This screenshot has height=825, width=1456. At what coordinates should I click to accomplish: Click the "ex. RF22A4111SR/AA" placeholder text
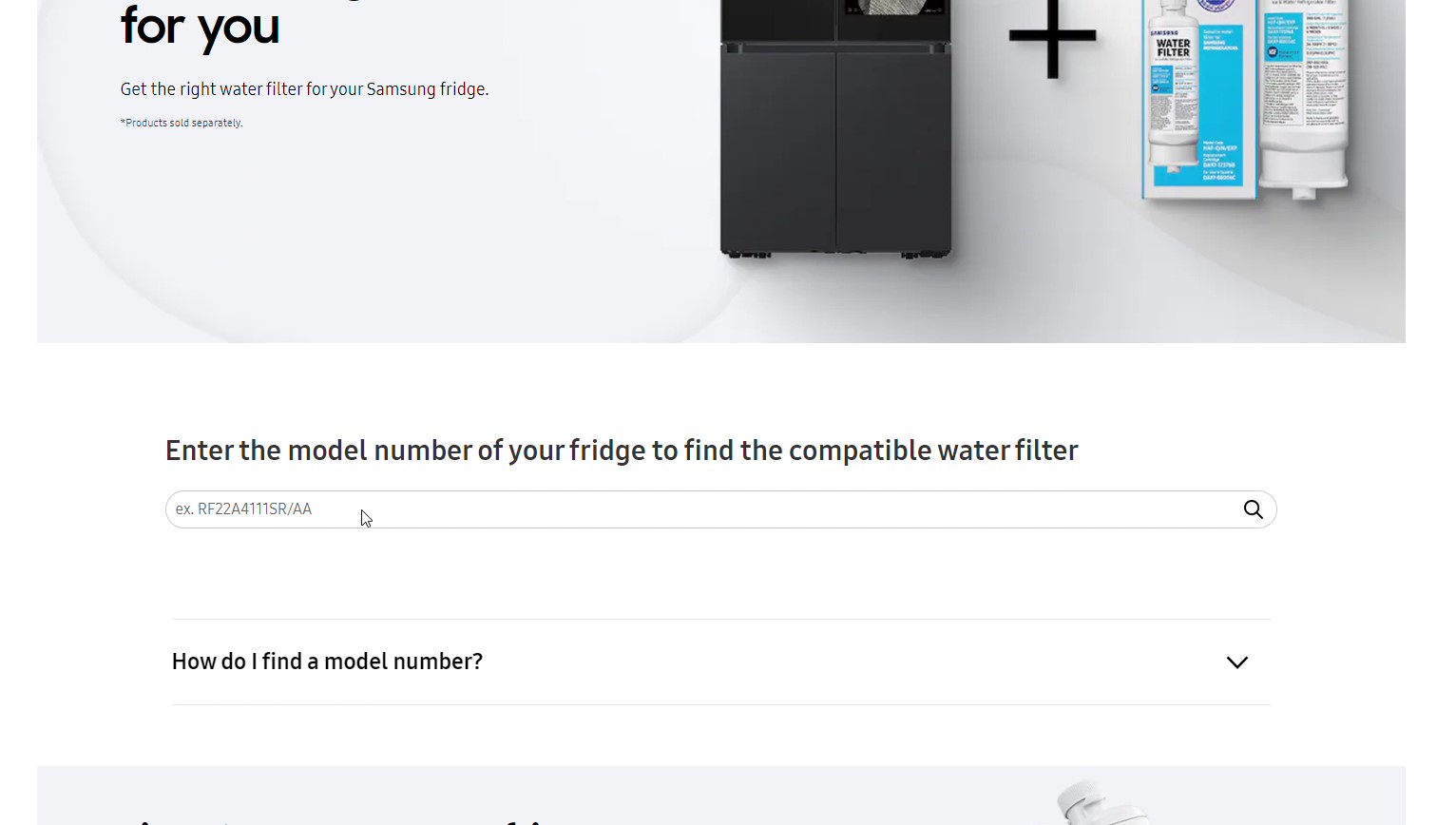click(x=244, y=509)
